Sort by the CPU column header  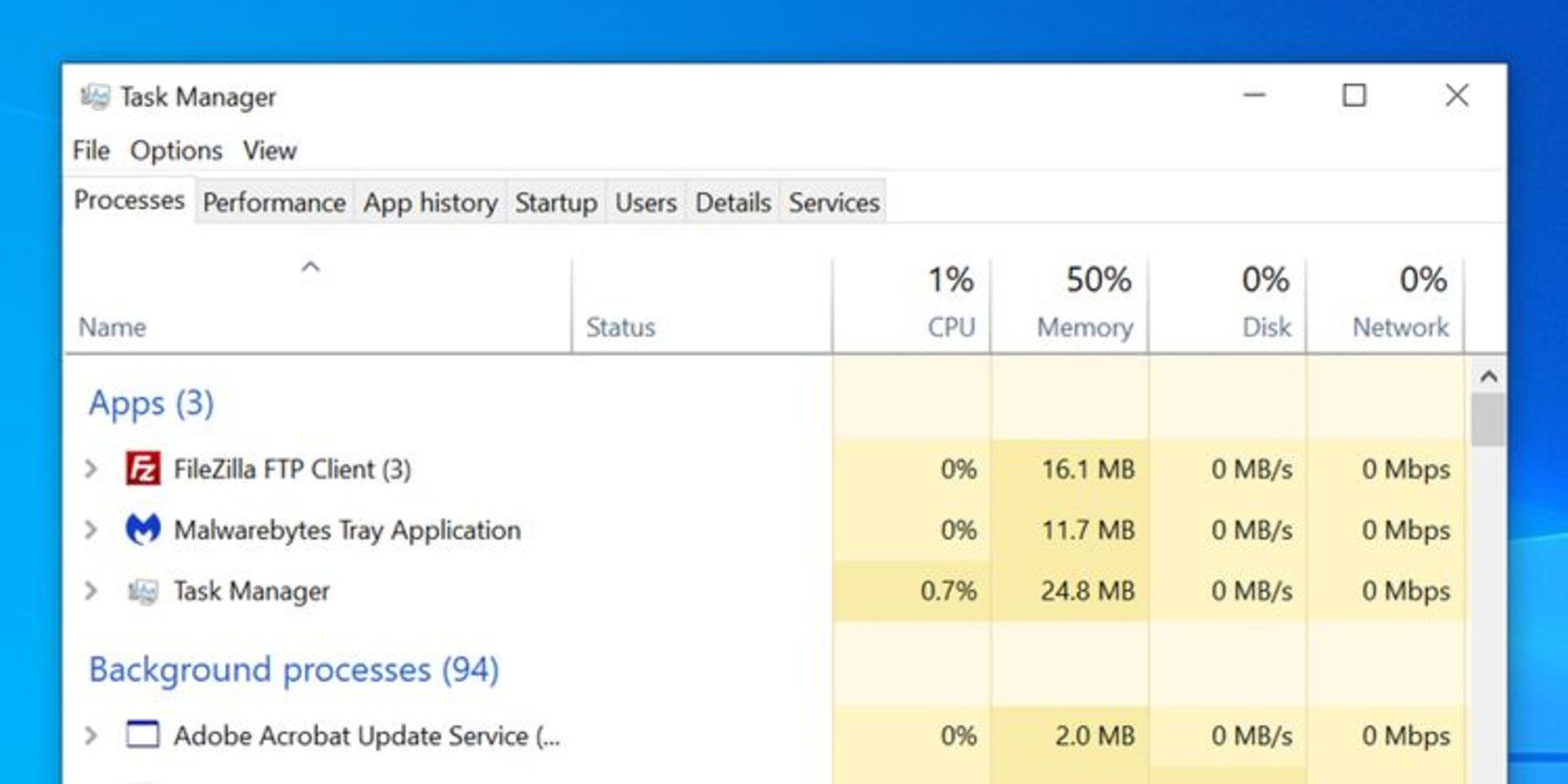(911, 305)
